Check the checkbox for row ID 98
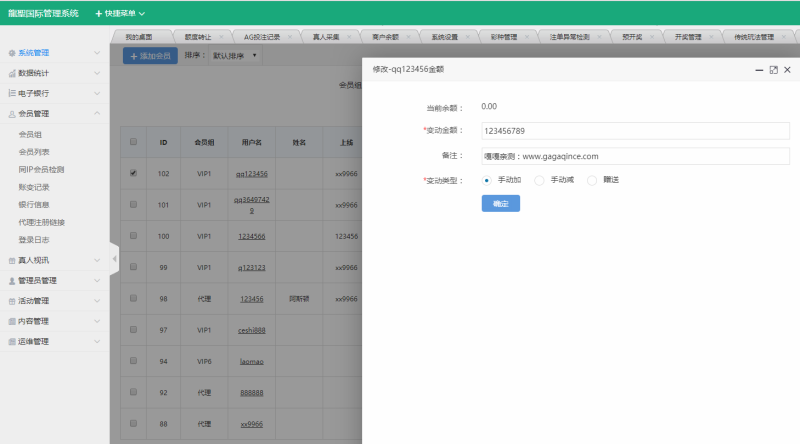The image size is (800, 444). (x=133, y=298)
